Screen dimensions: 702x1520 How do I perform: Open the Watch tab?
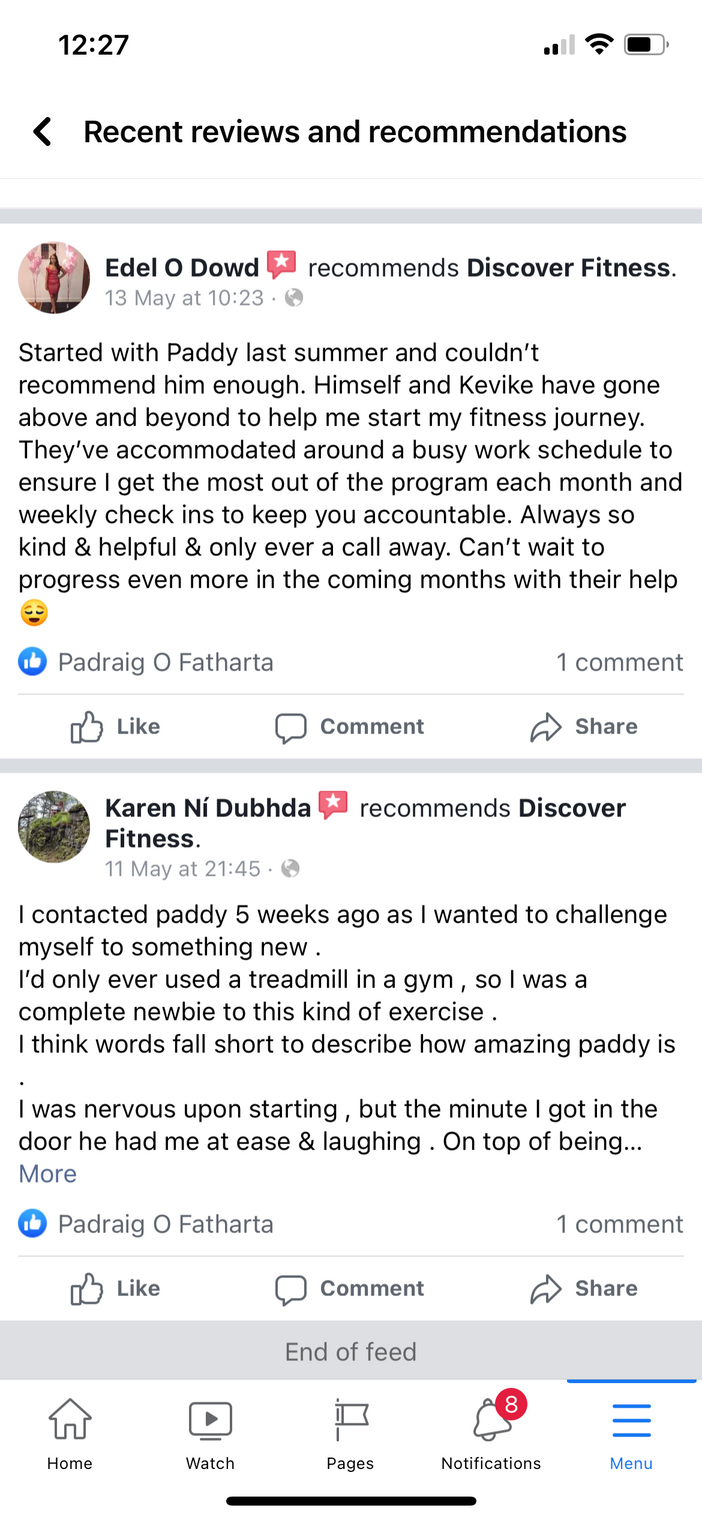[x=210, y=1434]
